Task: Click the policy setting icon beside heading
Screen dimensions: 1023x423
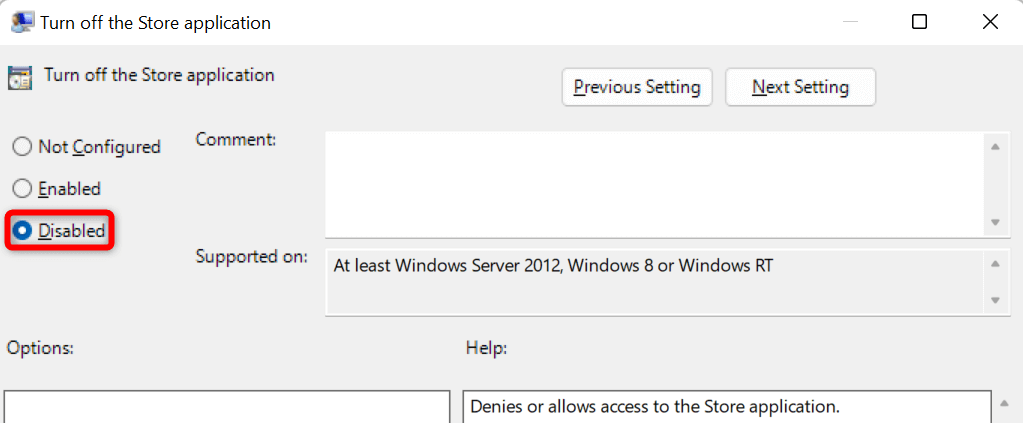Action: (19, 77)
